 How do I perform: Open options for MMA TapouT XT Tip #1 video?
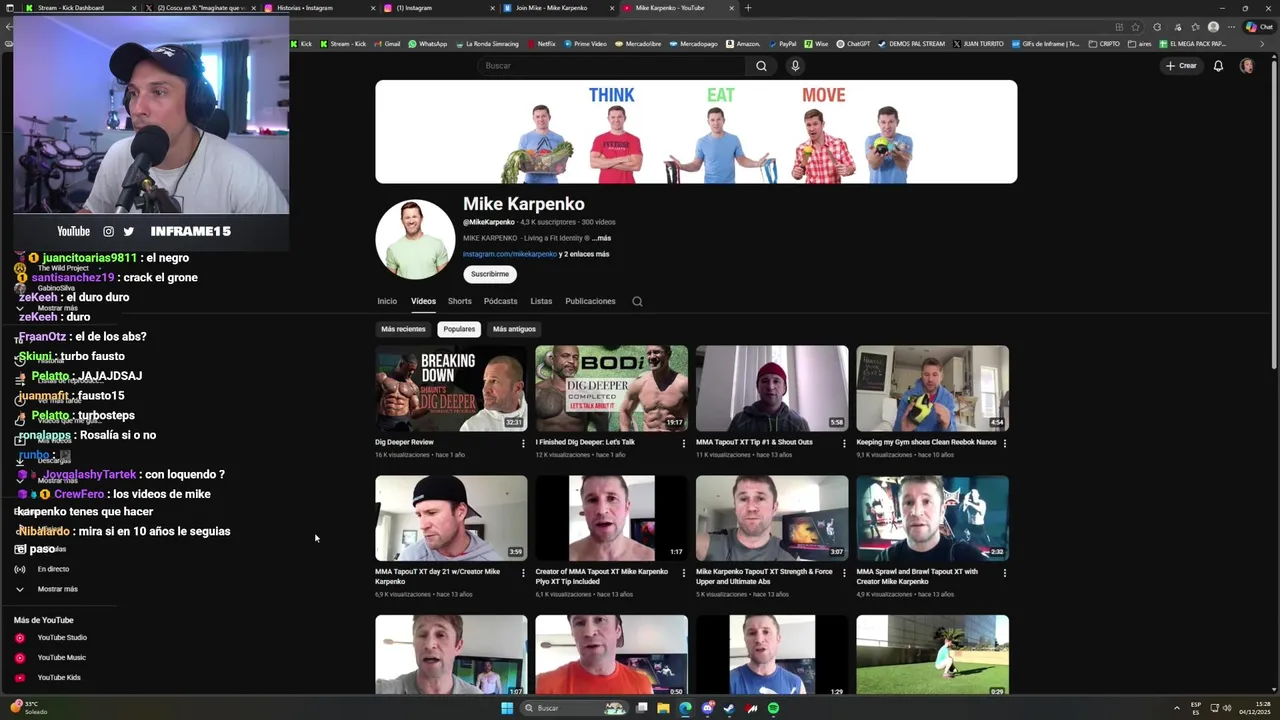pyautogui.click(x=844, y=443)
